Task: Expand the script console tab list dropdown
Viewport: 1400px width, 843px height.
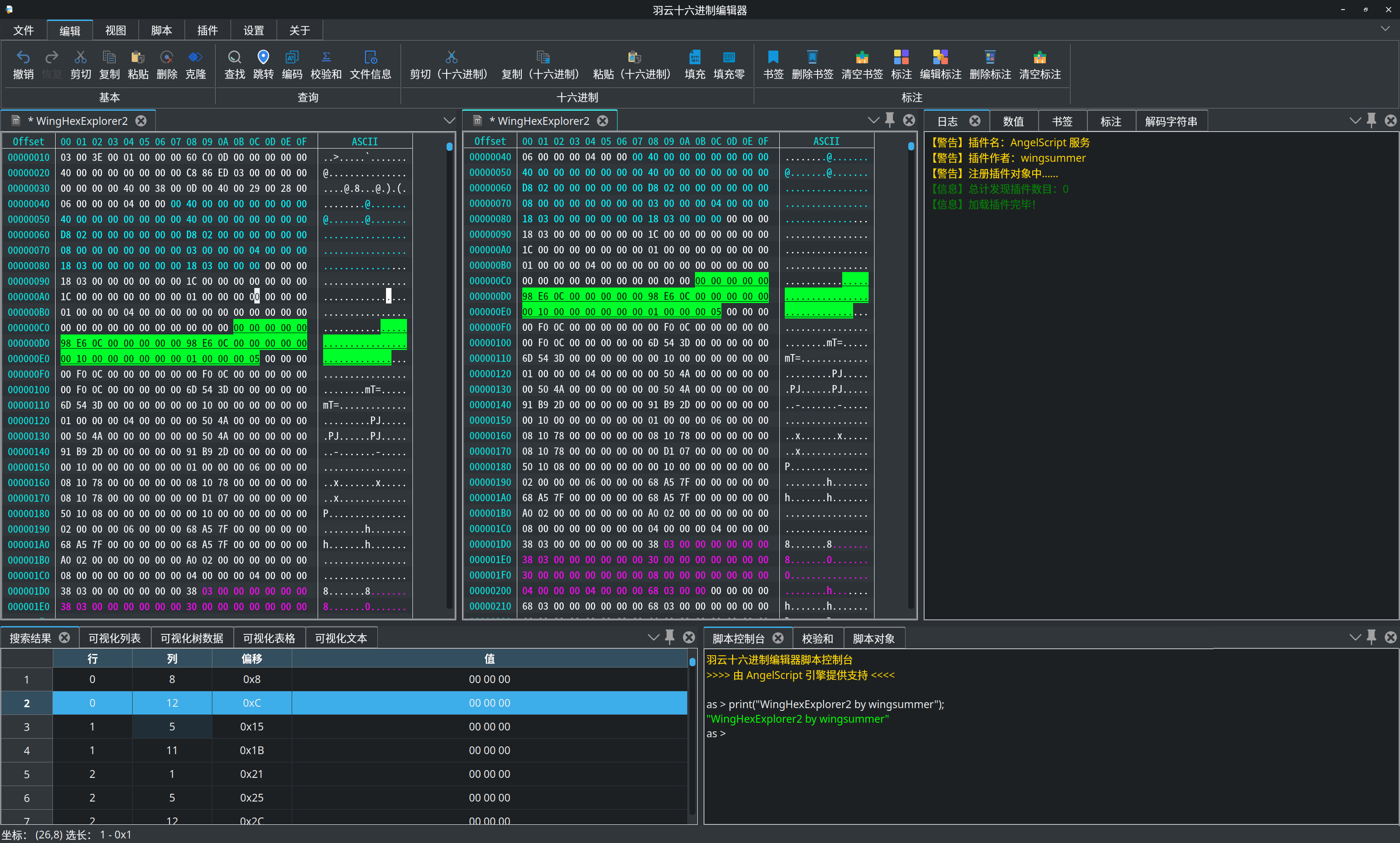Action: (1354, 637)
